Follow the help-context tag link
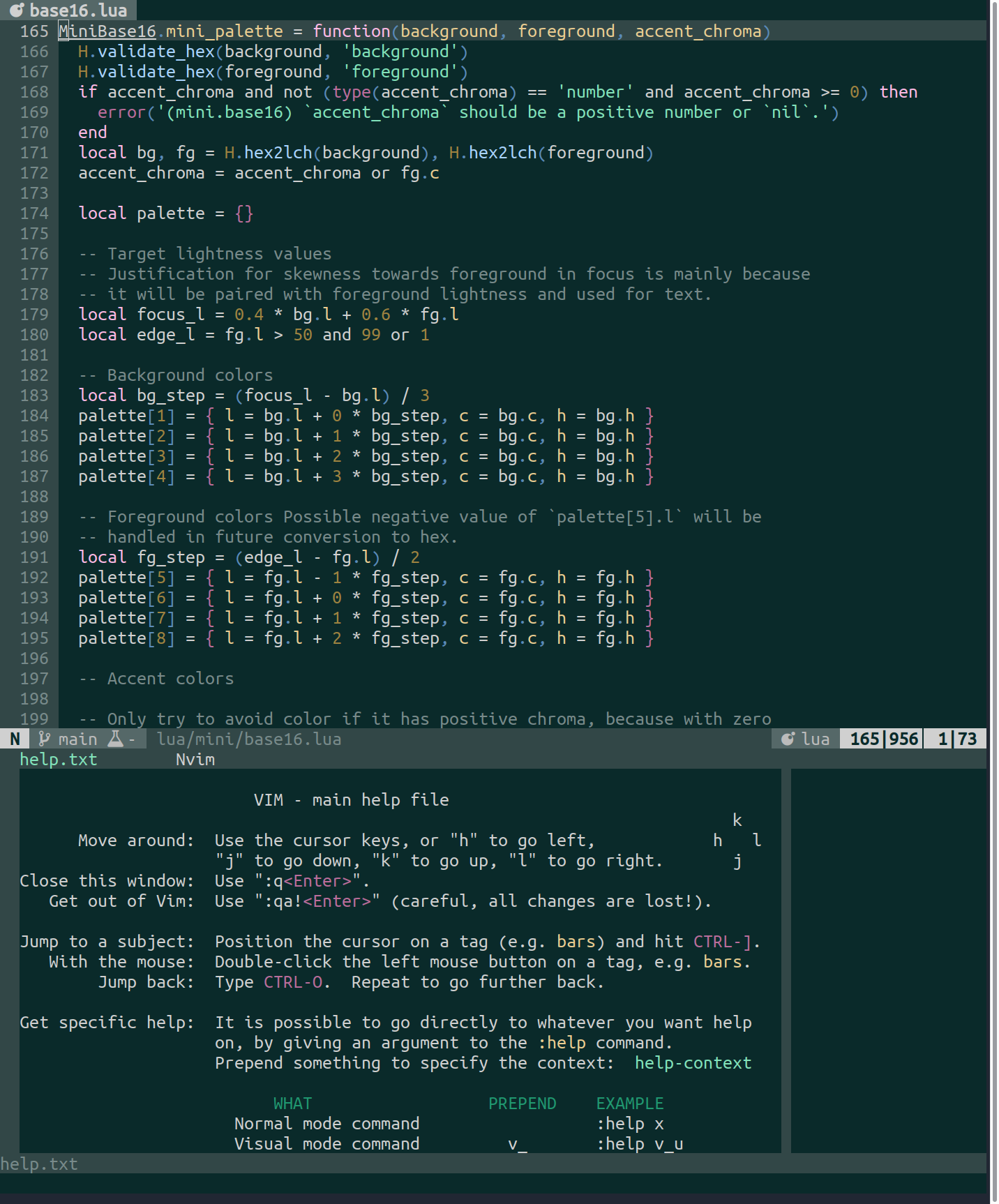The width and height of the screenshot is (999, 1204). (x=692, y=1062)
